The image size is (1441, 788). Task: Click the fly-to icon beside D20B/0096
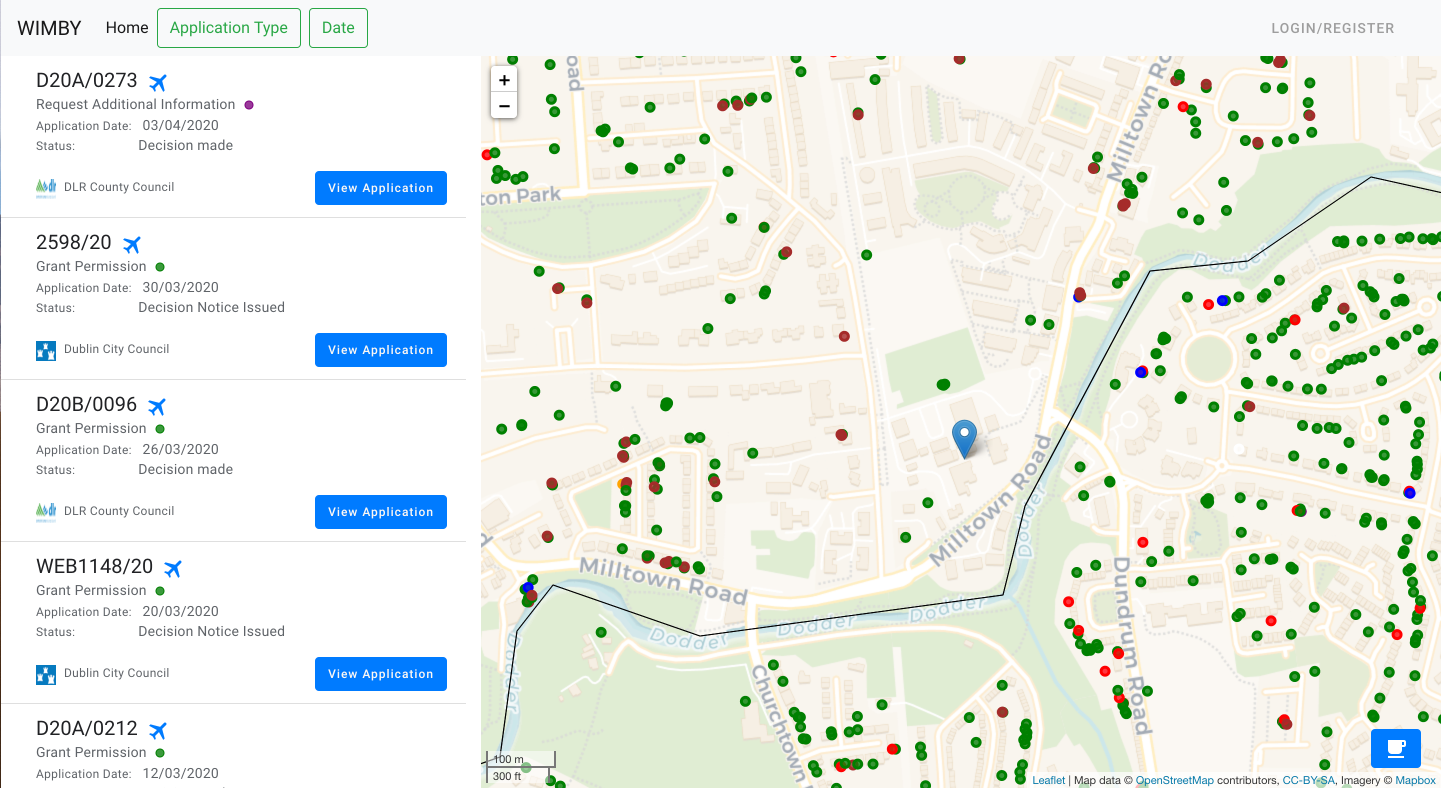(x=157, y=406)
